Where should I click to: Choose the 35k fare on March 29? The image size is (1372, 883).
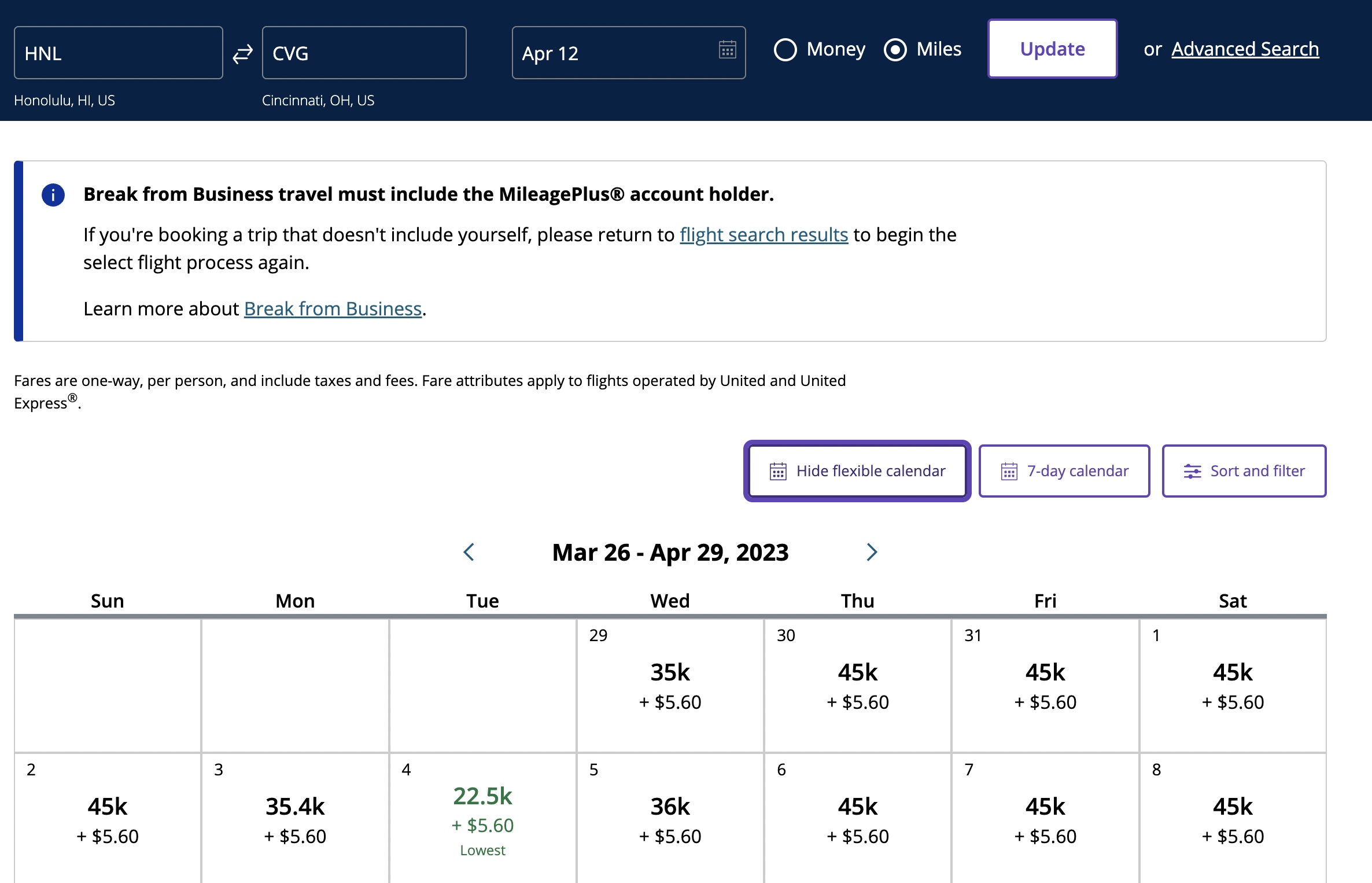click(x=670, y=686)
